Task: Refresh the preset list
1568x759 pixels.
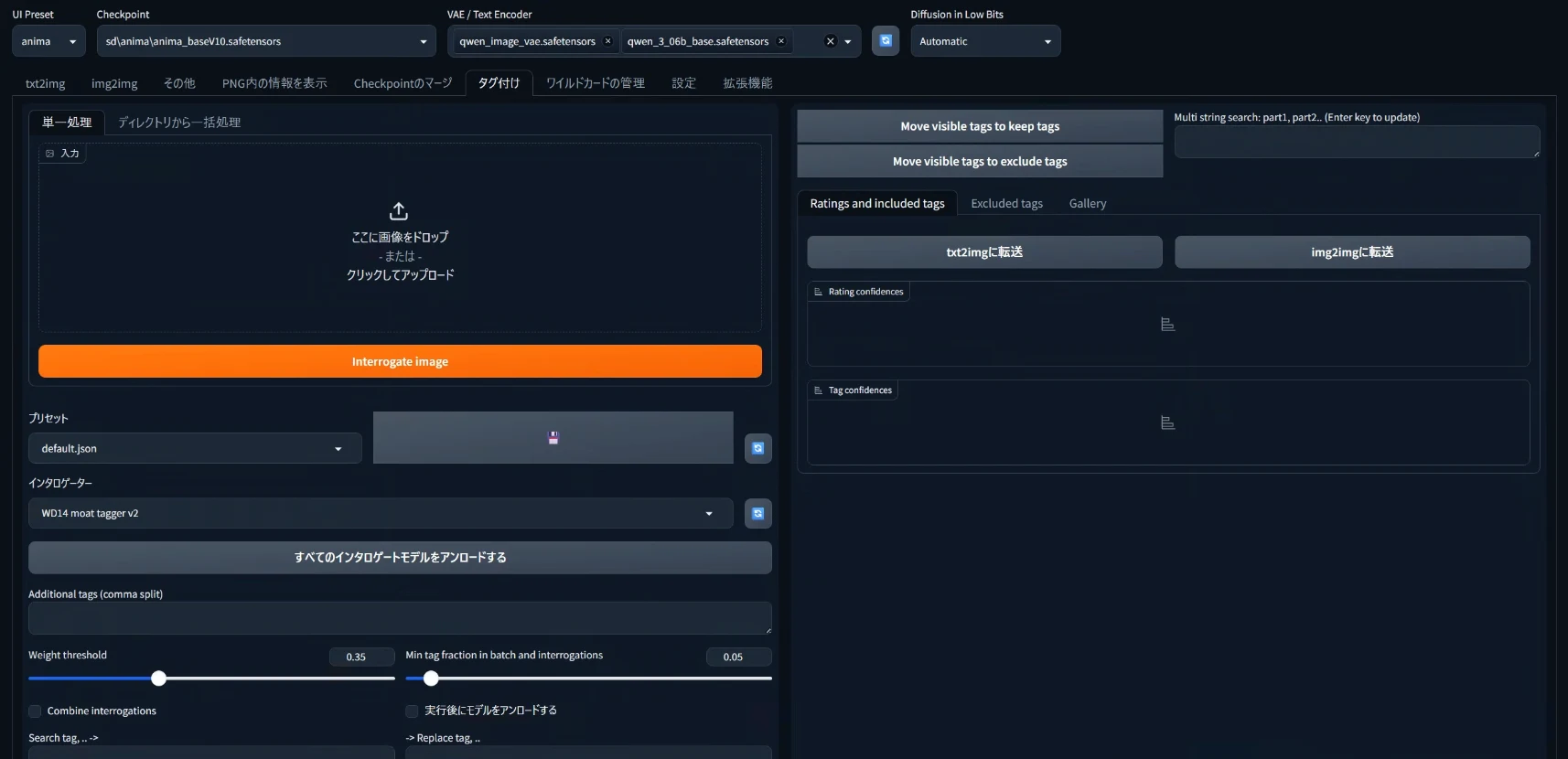Action: click(x=758, y=448)
